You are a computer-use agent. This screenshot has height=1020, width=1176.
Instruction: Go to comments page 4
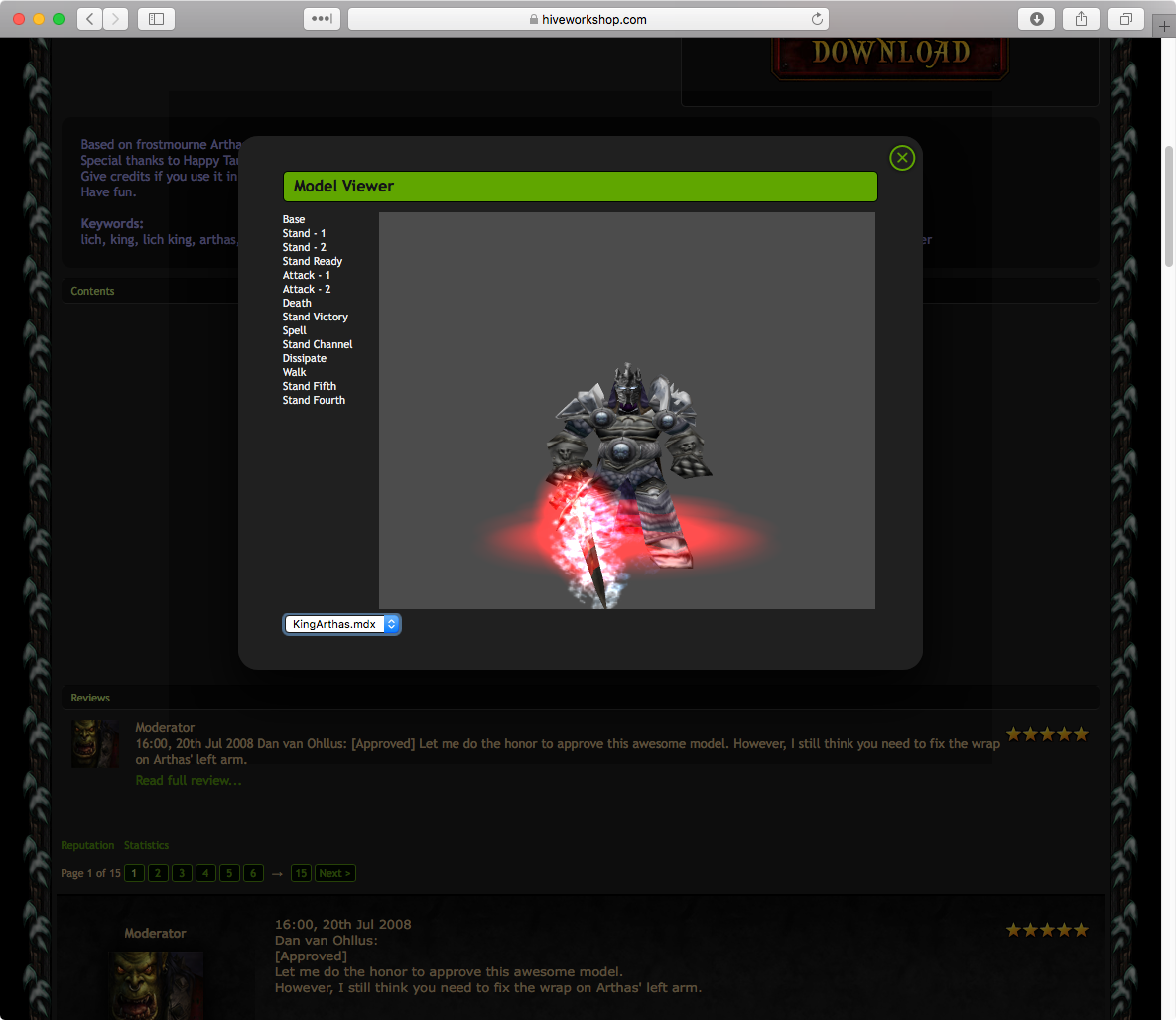point(205,873)
